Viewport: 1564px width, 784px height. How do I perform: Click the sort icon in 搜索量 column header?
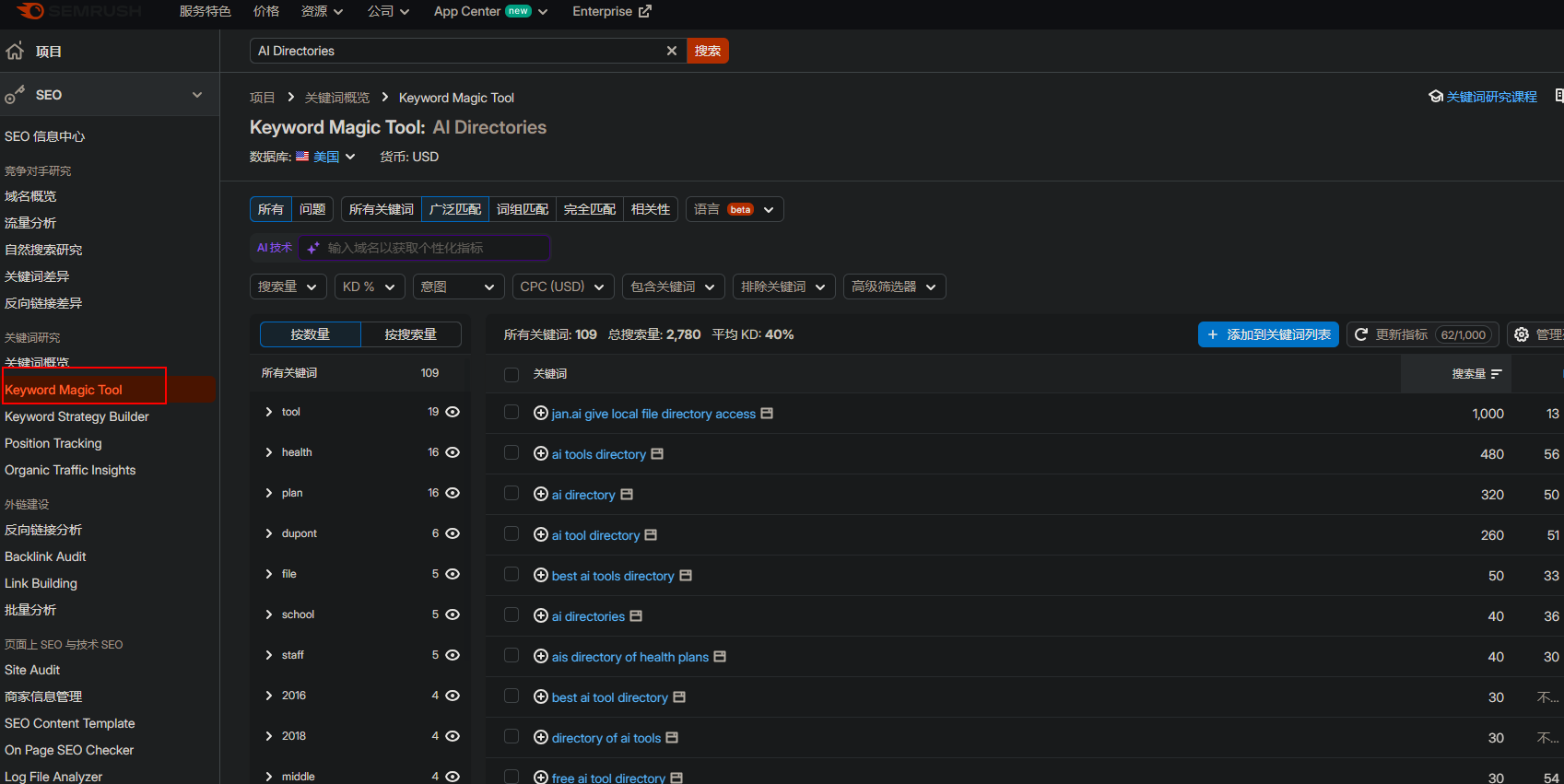click(1496, 374)
